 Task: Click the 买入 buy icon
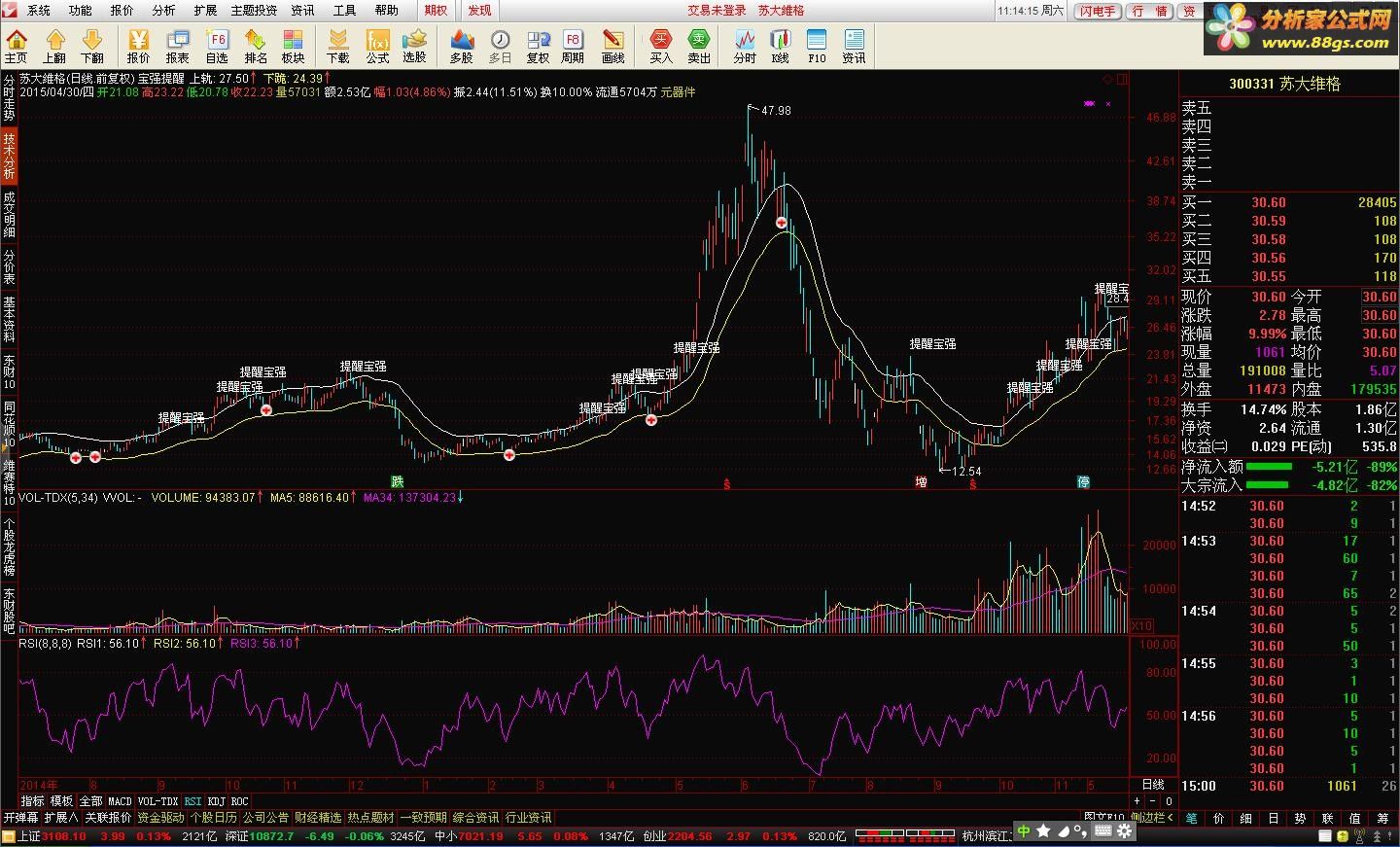pyautogui.click(x=661, y=46)
